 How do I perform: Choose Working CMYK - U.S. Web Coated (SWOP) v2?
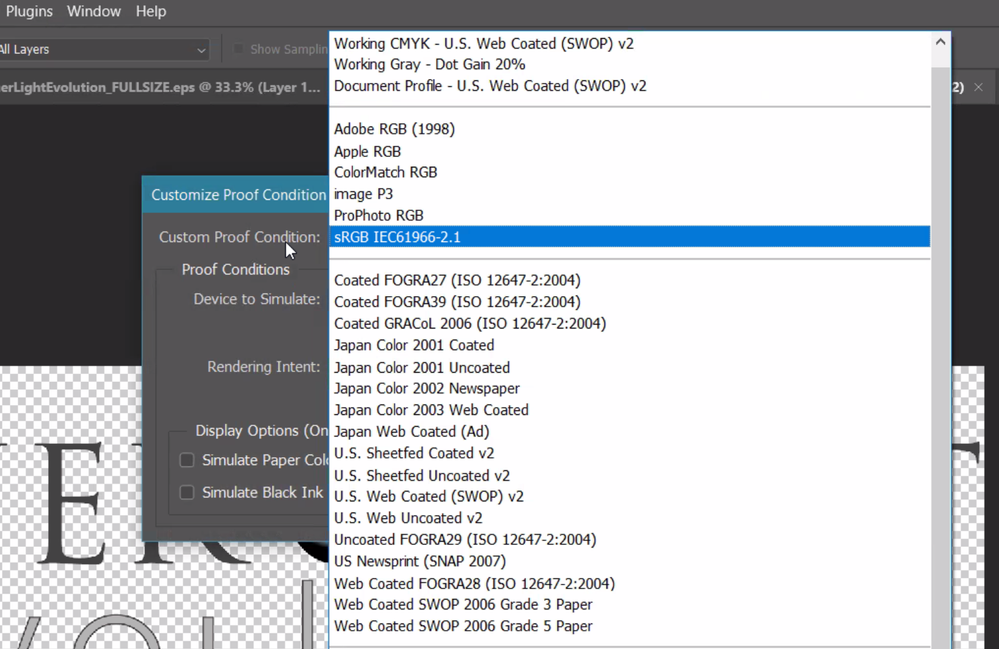click(x=483, y=43)
